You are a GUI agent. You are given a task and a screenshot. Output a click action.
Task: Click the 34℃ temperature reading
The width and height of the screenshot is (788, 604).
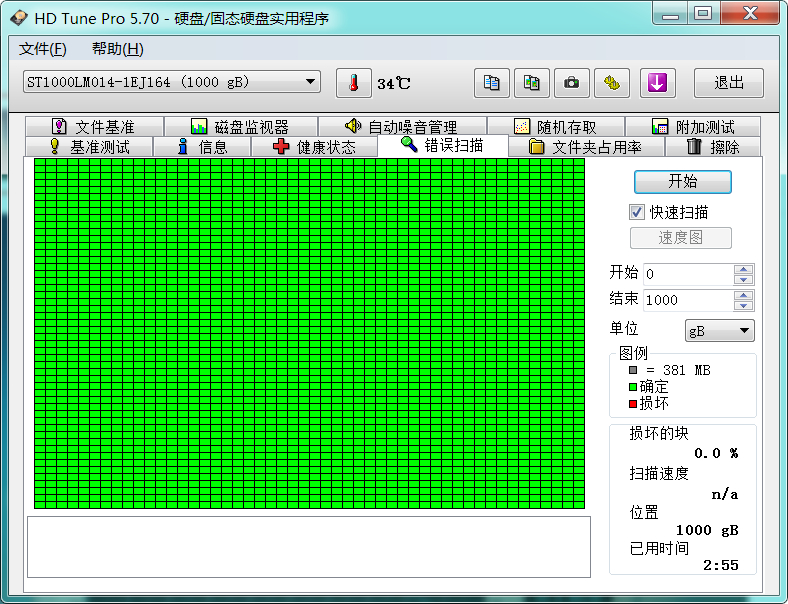tap(394, 83)
